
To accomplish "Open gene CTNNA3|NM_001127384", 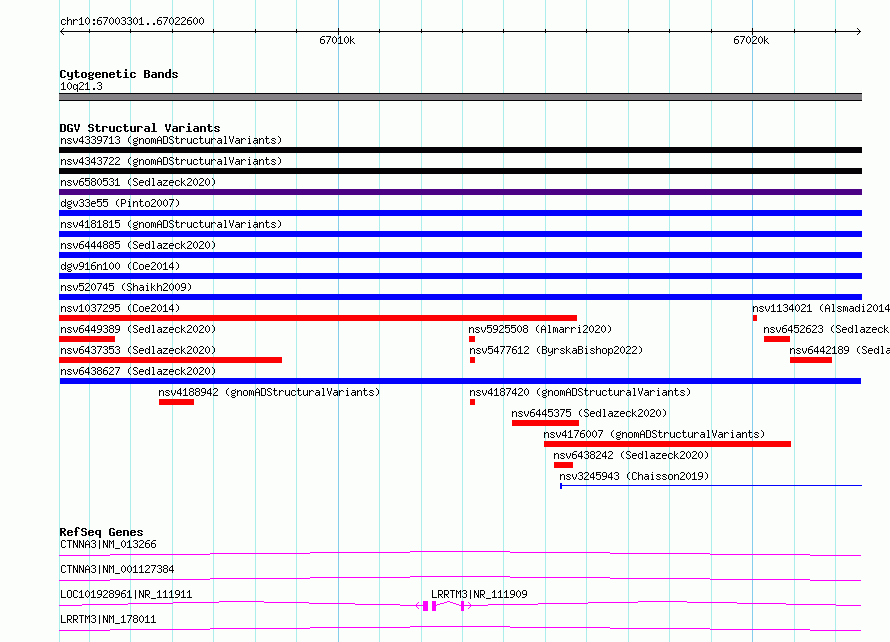I will pos(117,569).
